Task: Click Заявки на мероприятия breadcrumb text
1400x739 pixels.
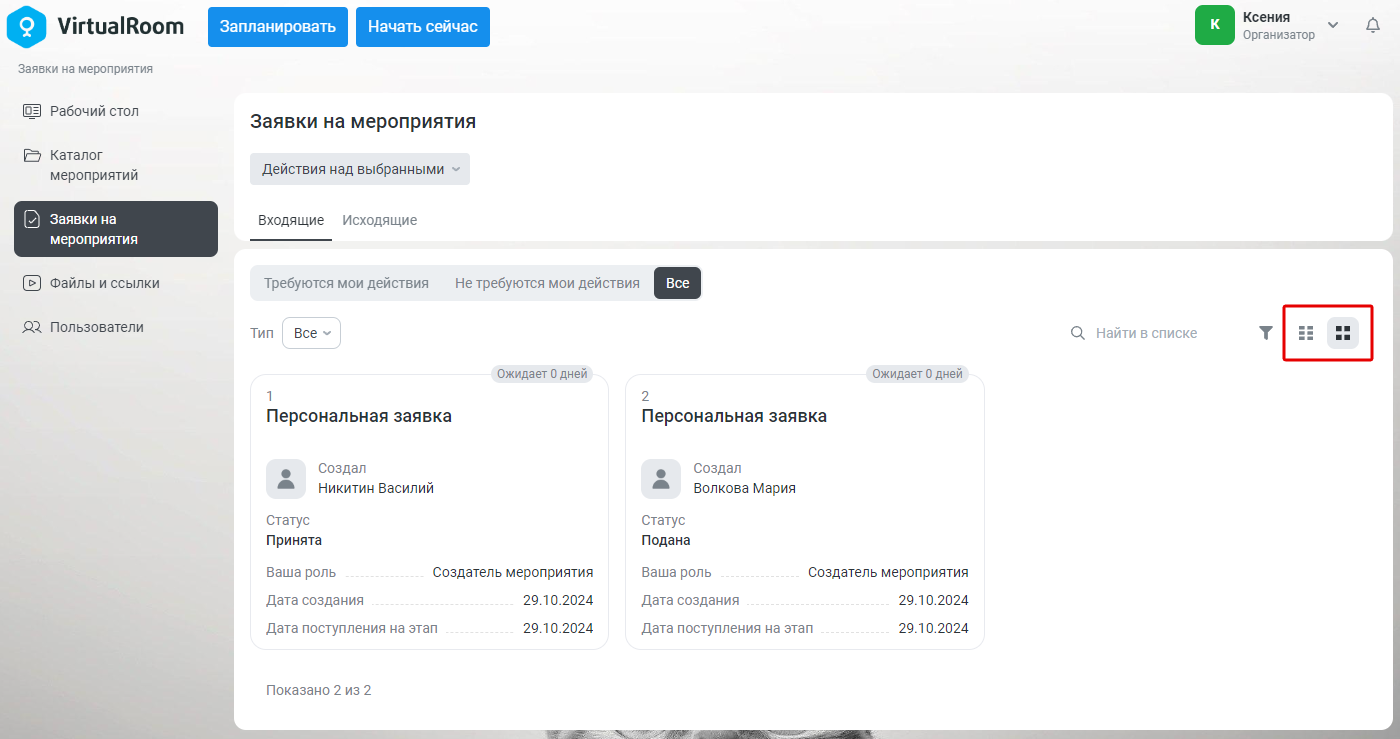Action: coord(85,69)
